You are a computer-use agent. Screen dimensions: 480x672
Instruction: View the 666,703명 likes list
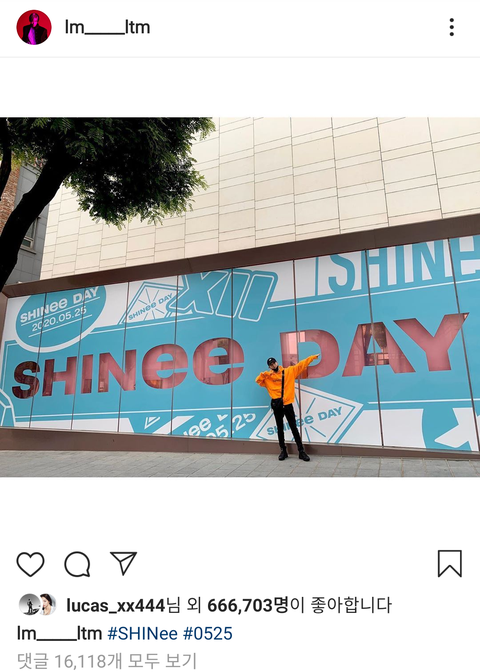247,606
